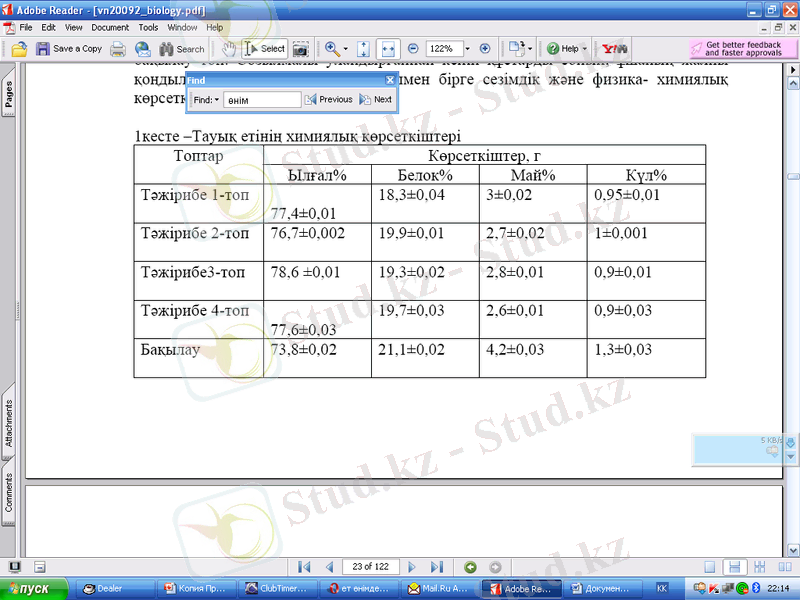Select the Hand tool
This screenshot has height=600, width=800.
(x=228, y=48)
